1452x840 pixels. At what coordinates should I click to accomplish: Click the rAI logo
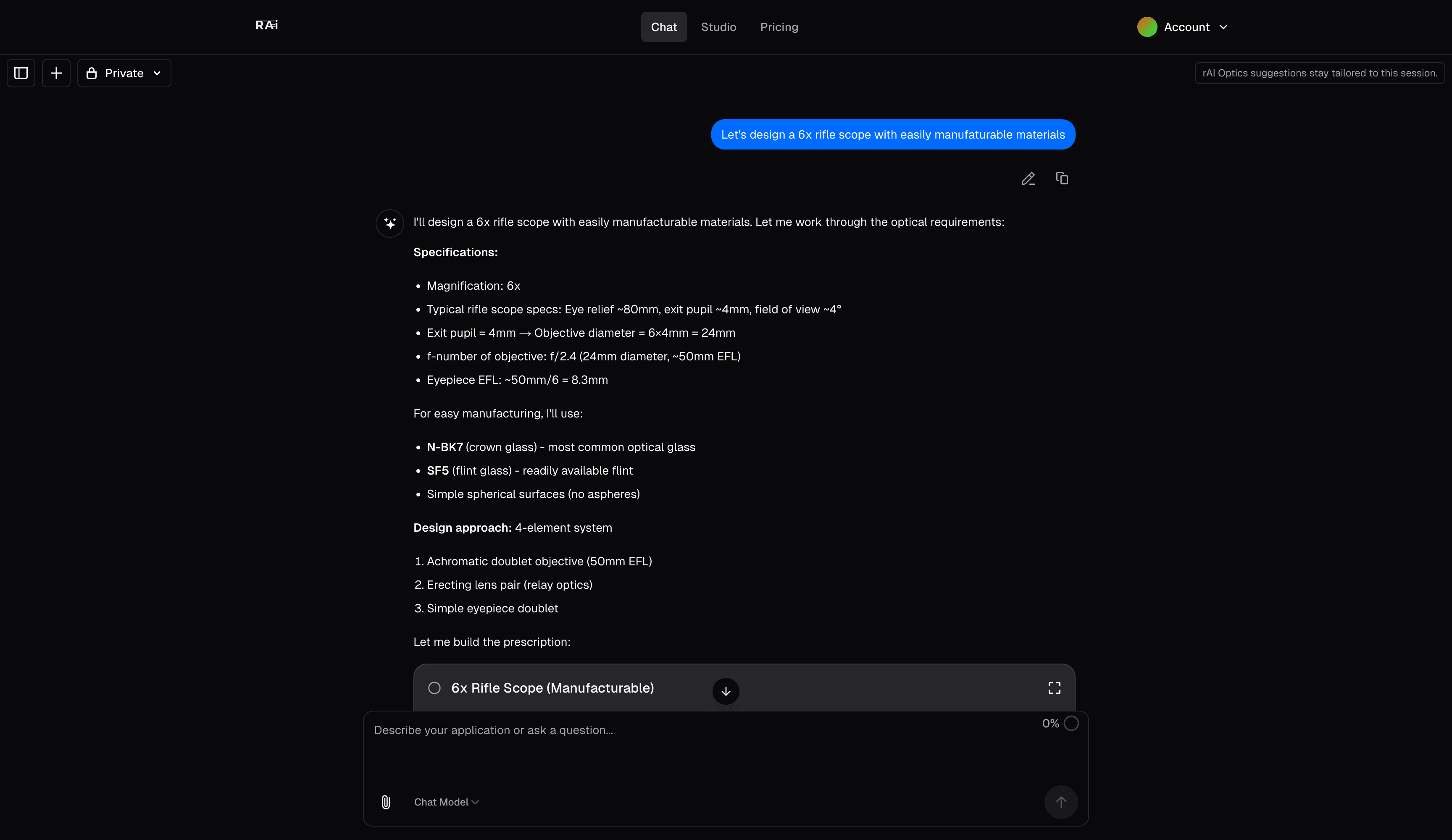(267, 25)
